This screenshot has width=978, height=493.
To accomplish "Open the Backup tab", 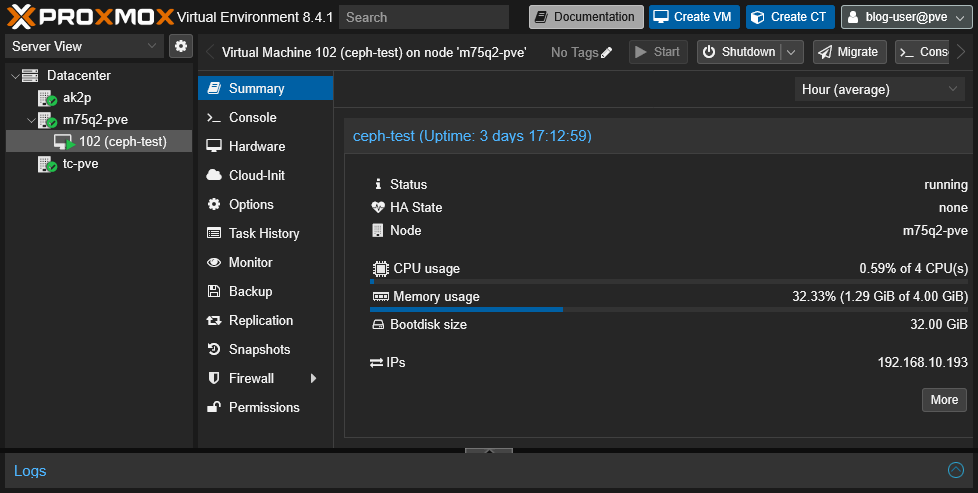I will pyautogui.click(x=266, y=291).
